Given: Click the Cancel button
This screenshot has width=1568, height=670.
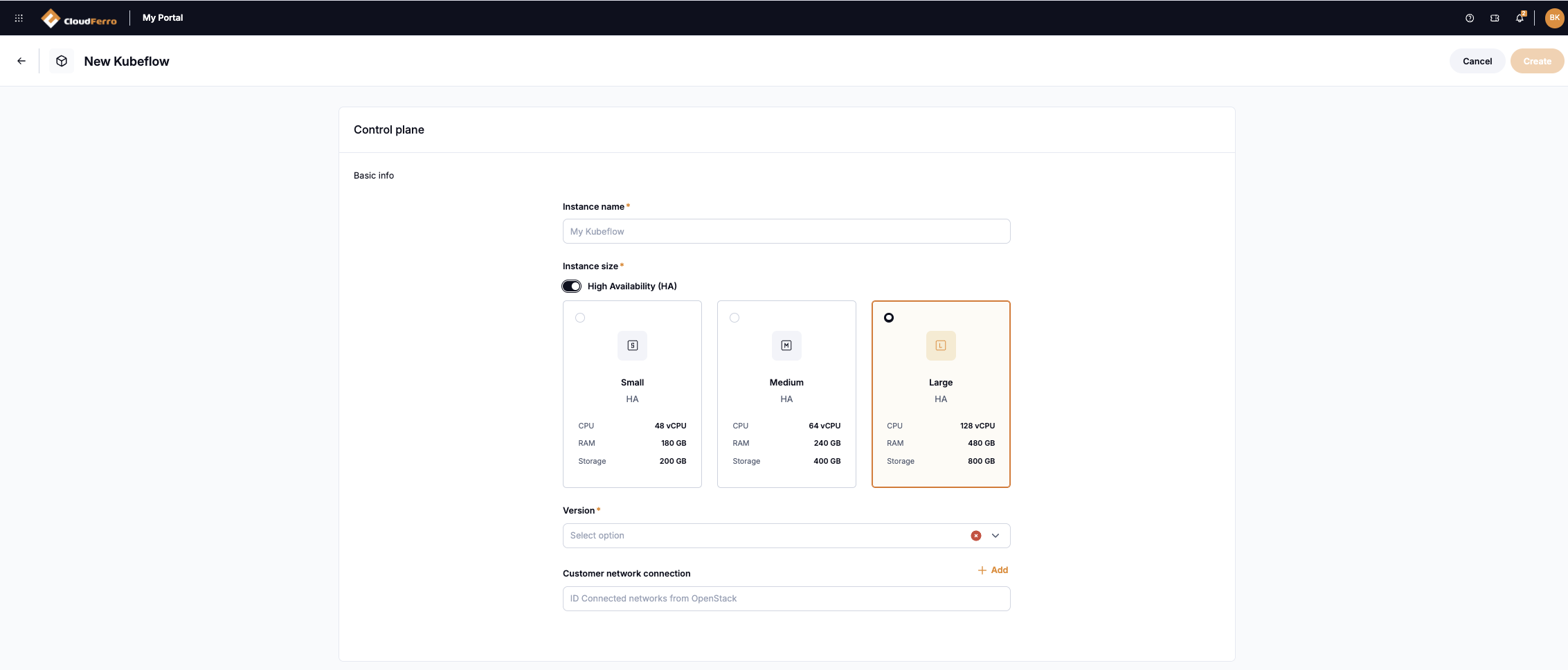Looking at the screenshot, I should click(1477, 61).
